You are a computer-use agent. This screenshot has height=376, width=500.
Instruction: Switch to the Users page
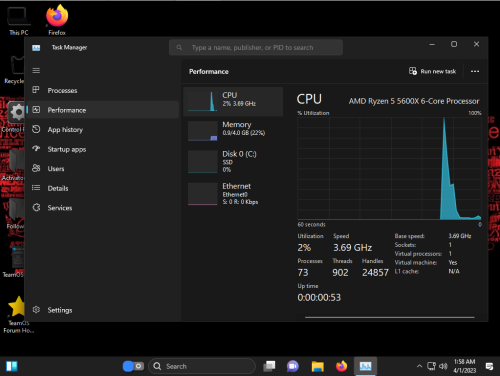tap(103, 168)
